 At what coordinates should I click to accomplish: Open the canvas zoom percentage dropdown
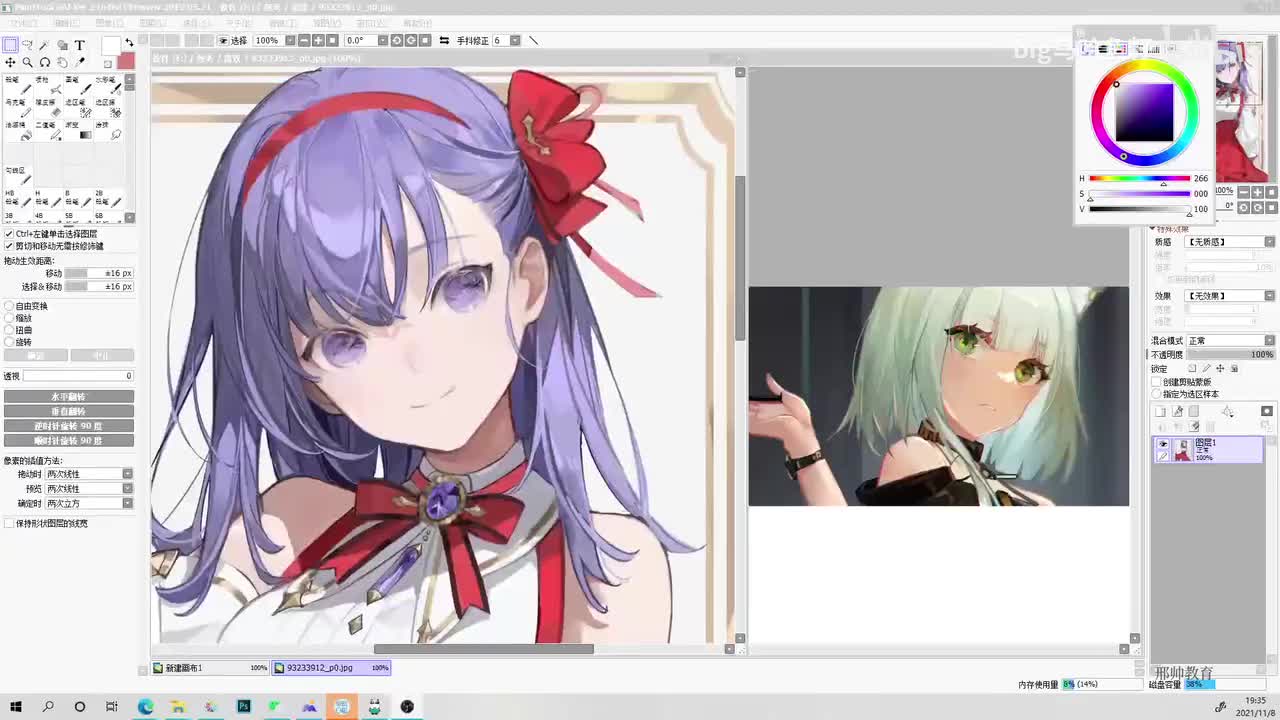tap(288, 41)
